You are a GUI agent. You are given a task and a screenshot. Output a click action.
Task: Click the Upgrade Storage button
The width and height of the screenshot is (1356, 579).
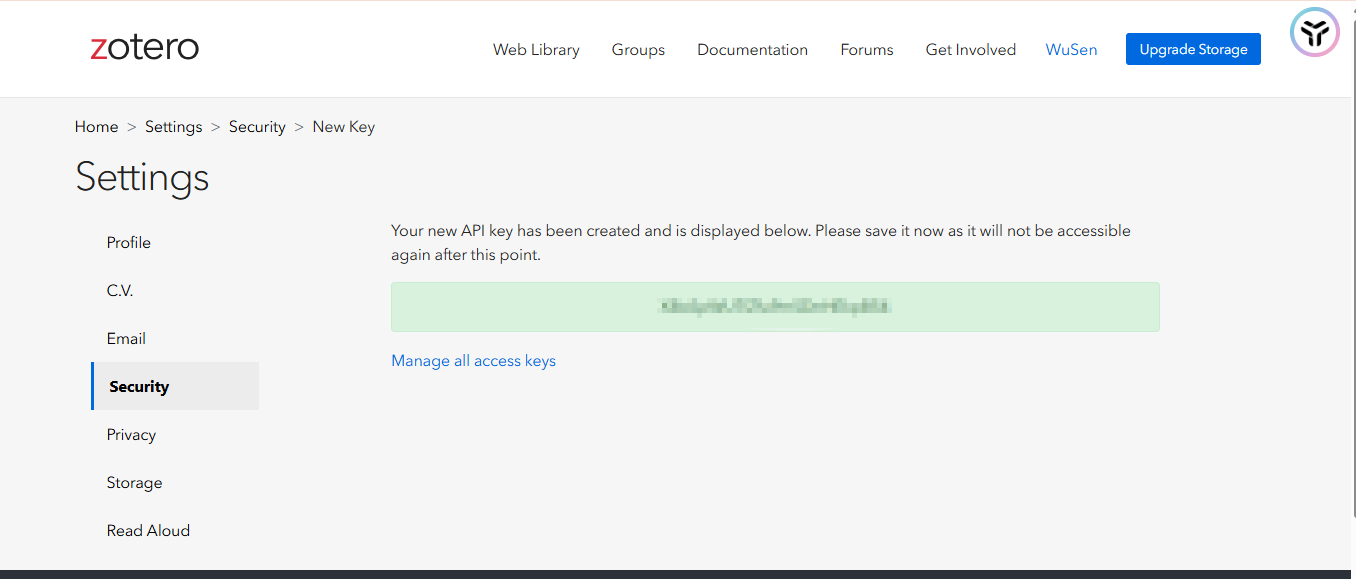[1193, 49]
